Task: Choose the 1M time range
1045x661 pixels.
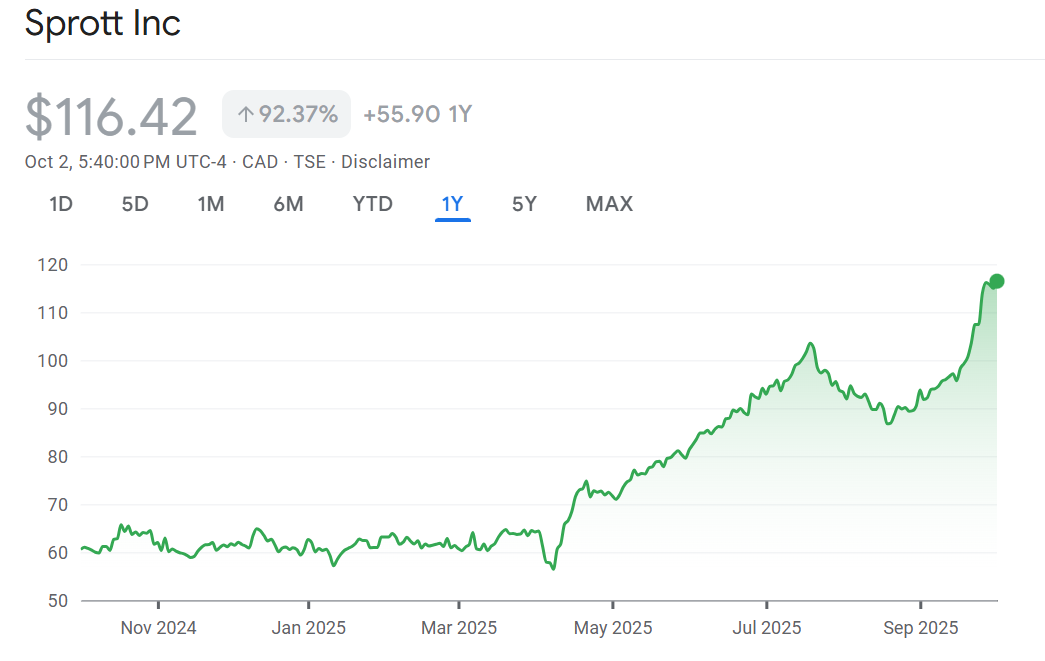Action: [x=210, y=204]
